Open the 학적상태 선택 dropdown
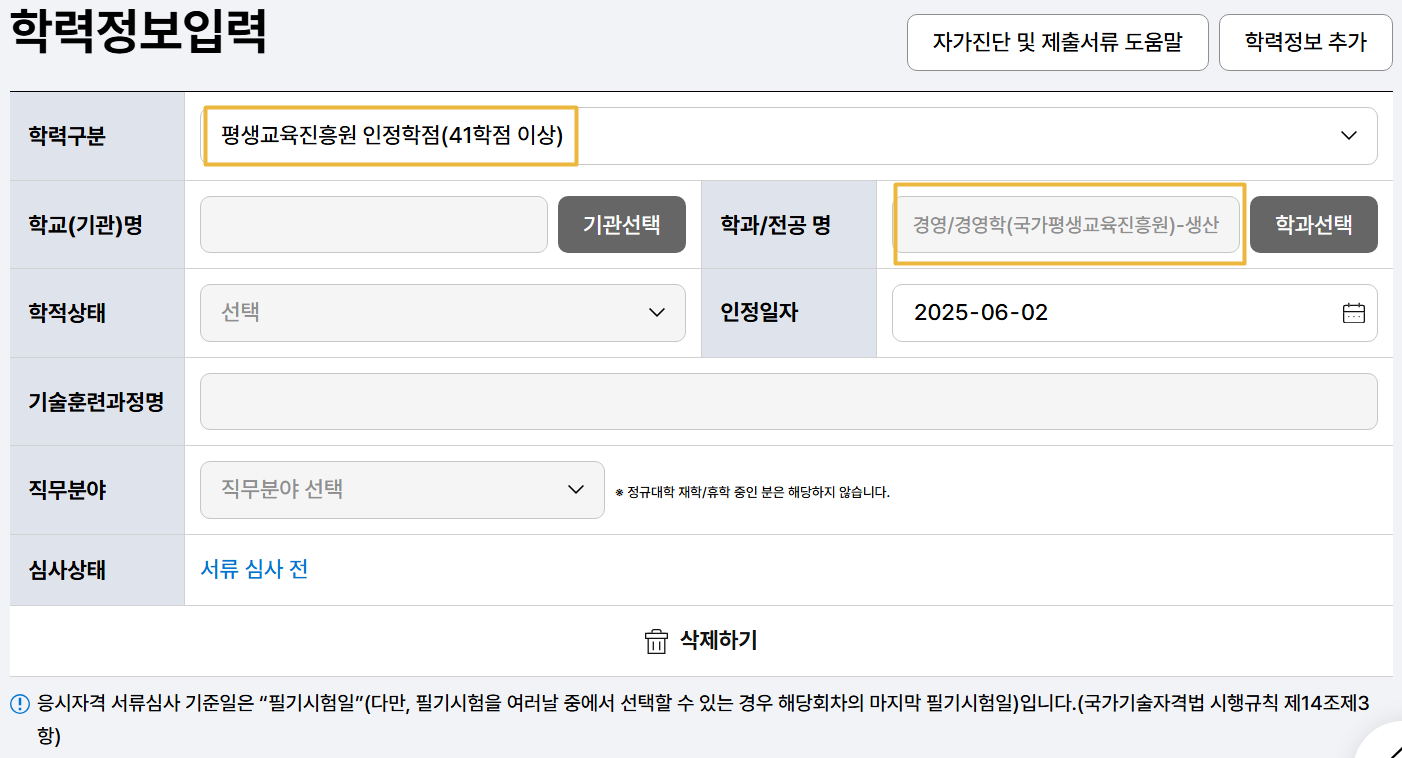 443,313
